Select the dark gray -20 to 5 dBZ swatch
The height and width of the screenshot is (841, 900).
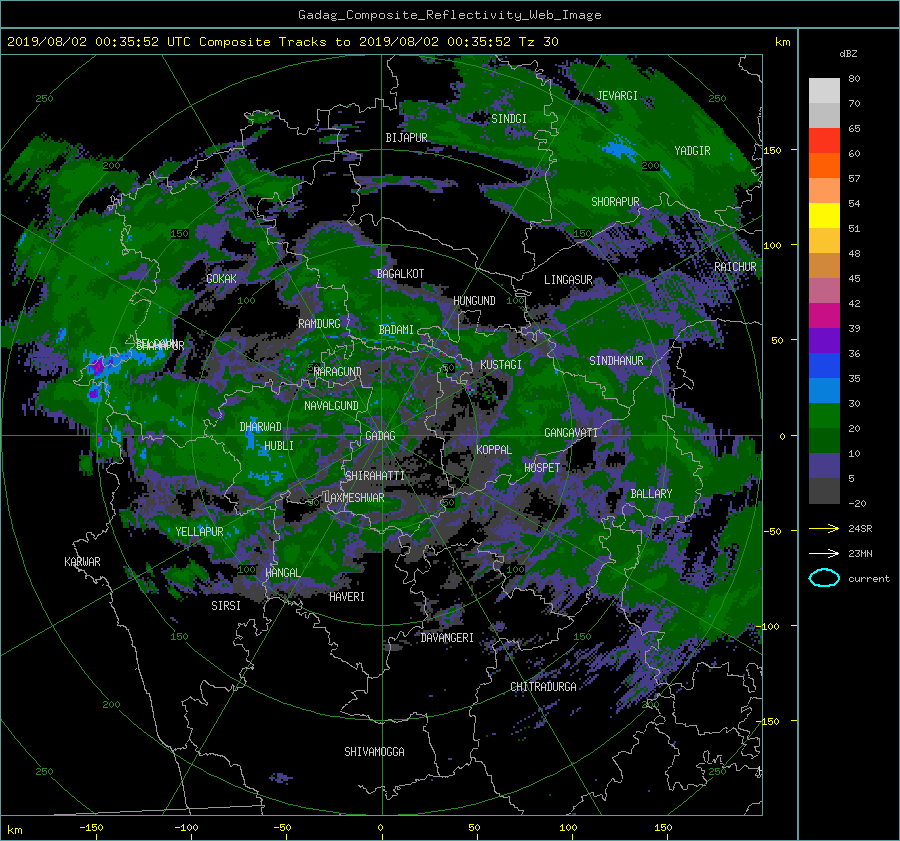(x=824, y=490)
